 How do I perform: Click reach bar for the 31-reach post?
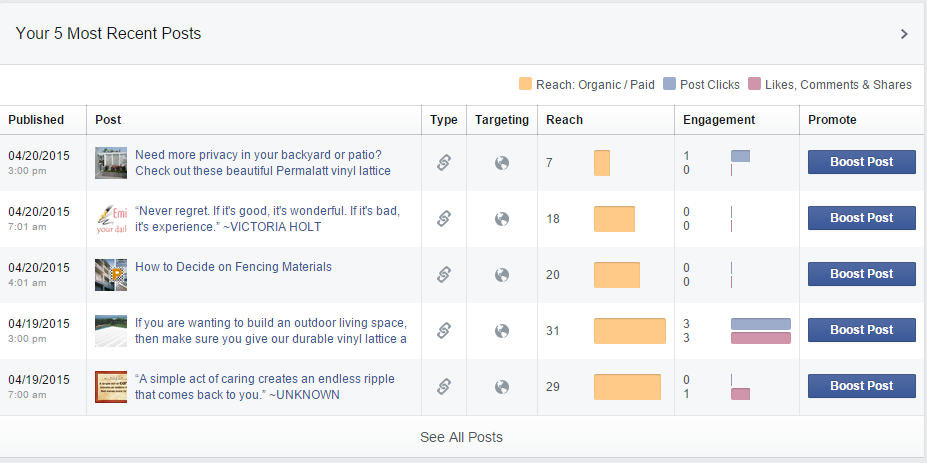(629, 331)
